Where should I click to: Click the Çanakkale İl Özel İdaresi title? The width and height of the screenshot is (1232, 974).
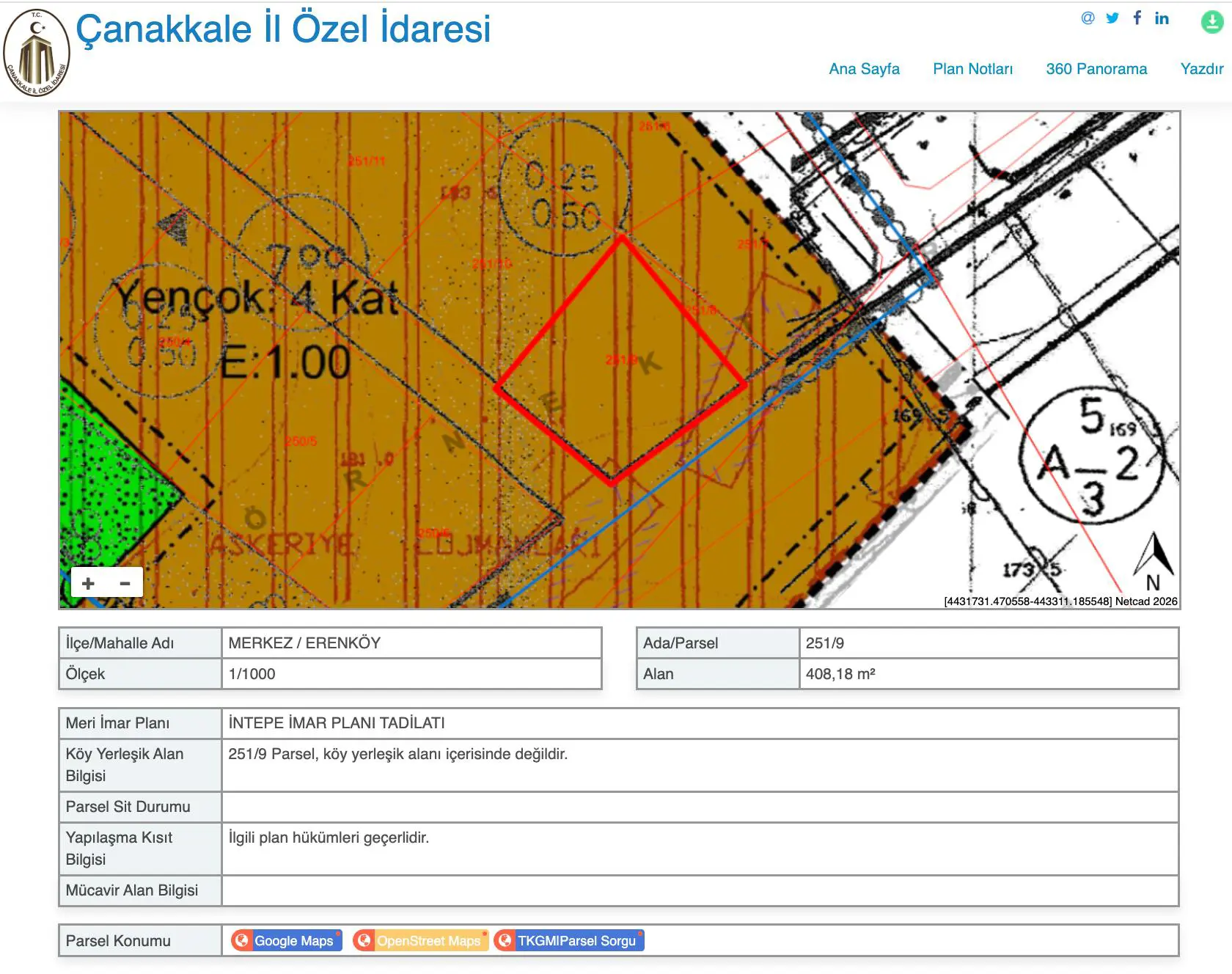pyautogui.click(x=283, y=29)
